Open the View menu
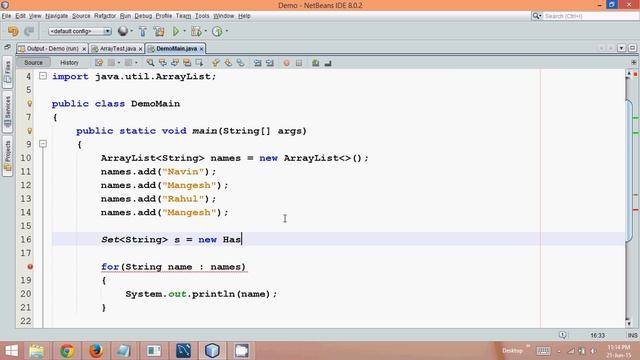 [35, 16]
